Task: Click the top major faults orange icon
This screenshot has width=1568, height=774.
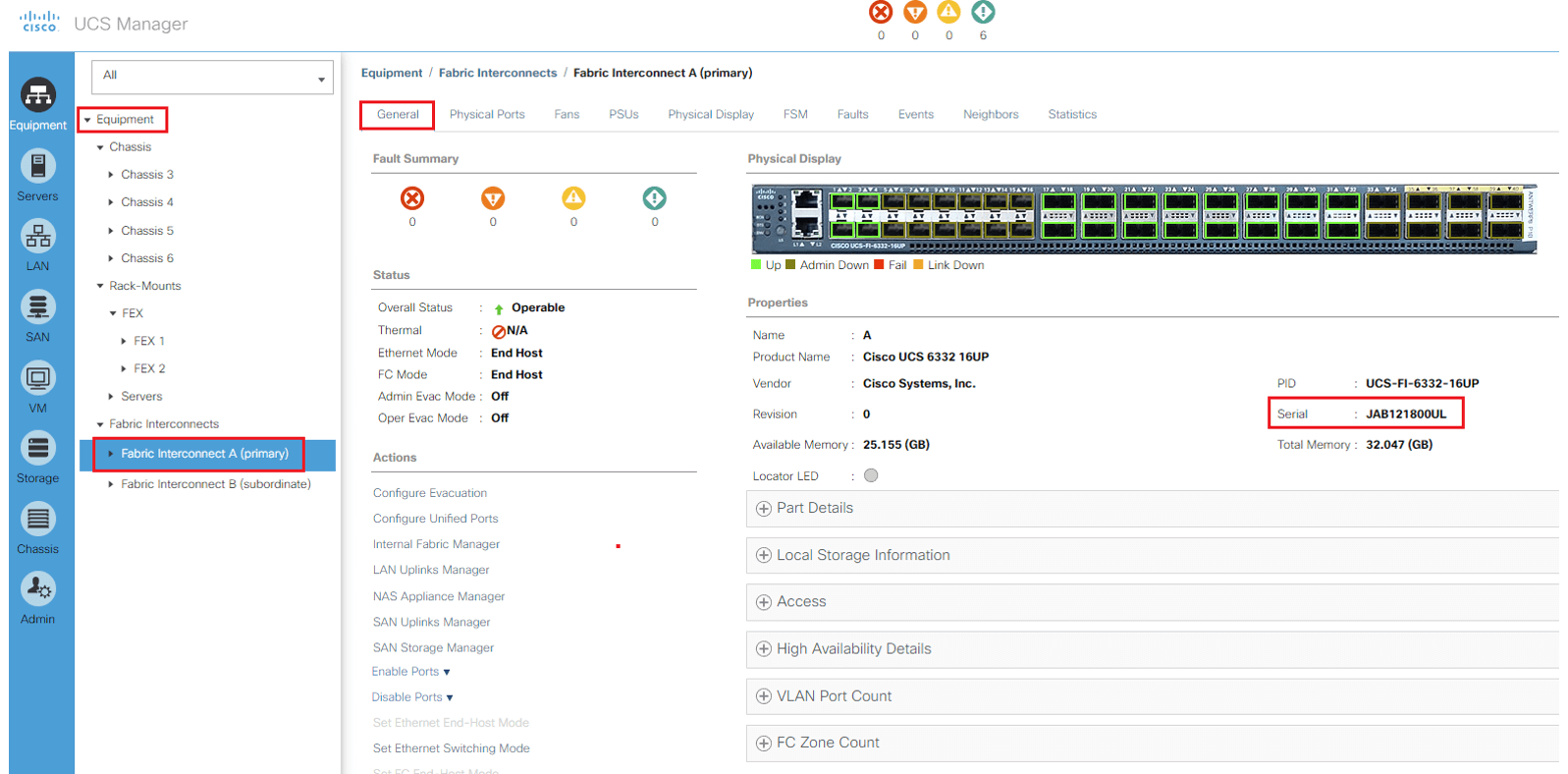Action: (915, 12)
